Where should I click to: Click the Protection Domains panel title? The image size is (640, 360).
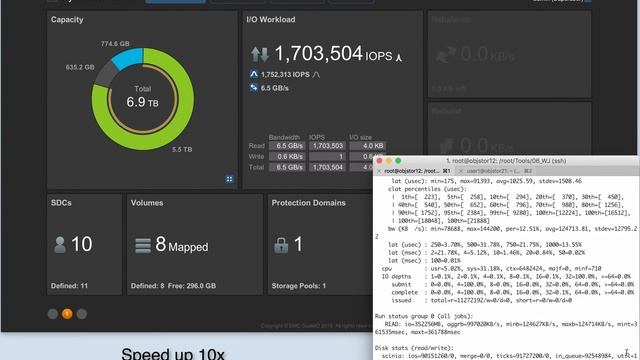pyautogui.click(x=309, y=202)
